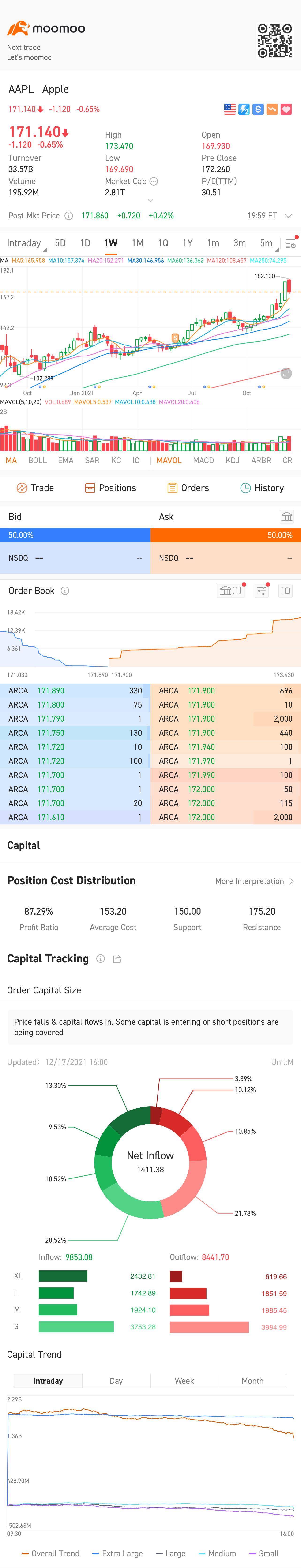Screen dimensions: 301x1568
Task: Expand Post-Mkt Price row chevron
Action: pyautogui.click(x=288, y=216)
